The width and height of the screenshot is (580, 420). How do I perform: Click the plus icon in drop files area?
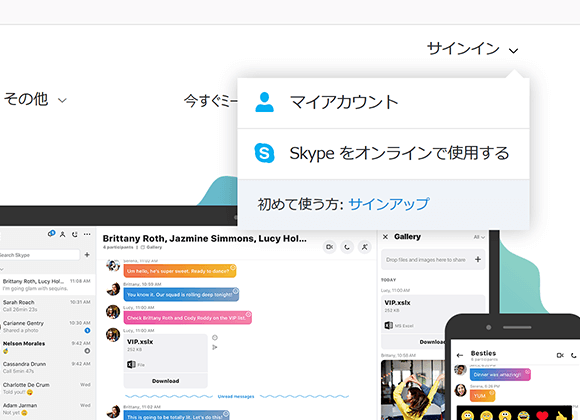point(478,259)
